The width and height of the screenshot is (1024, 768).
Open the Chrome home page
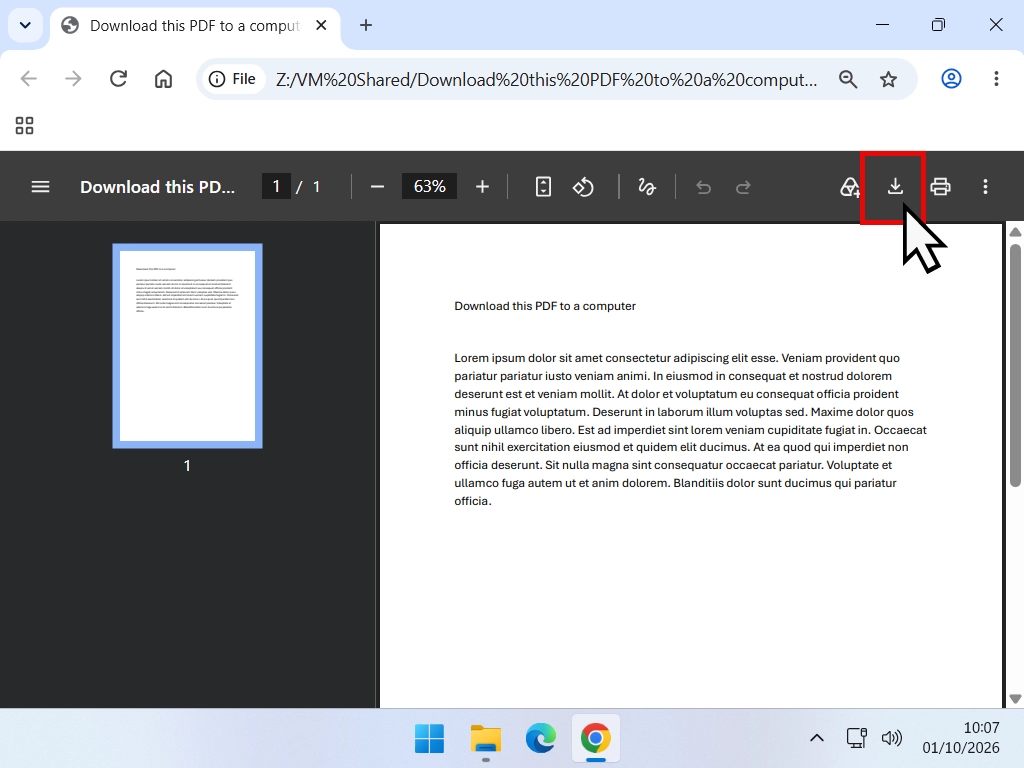click(163, 79)
